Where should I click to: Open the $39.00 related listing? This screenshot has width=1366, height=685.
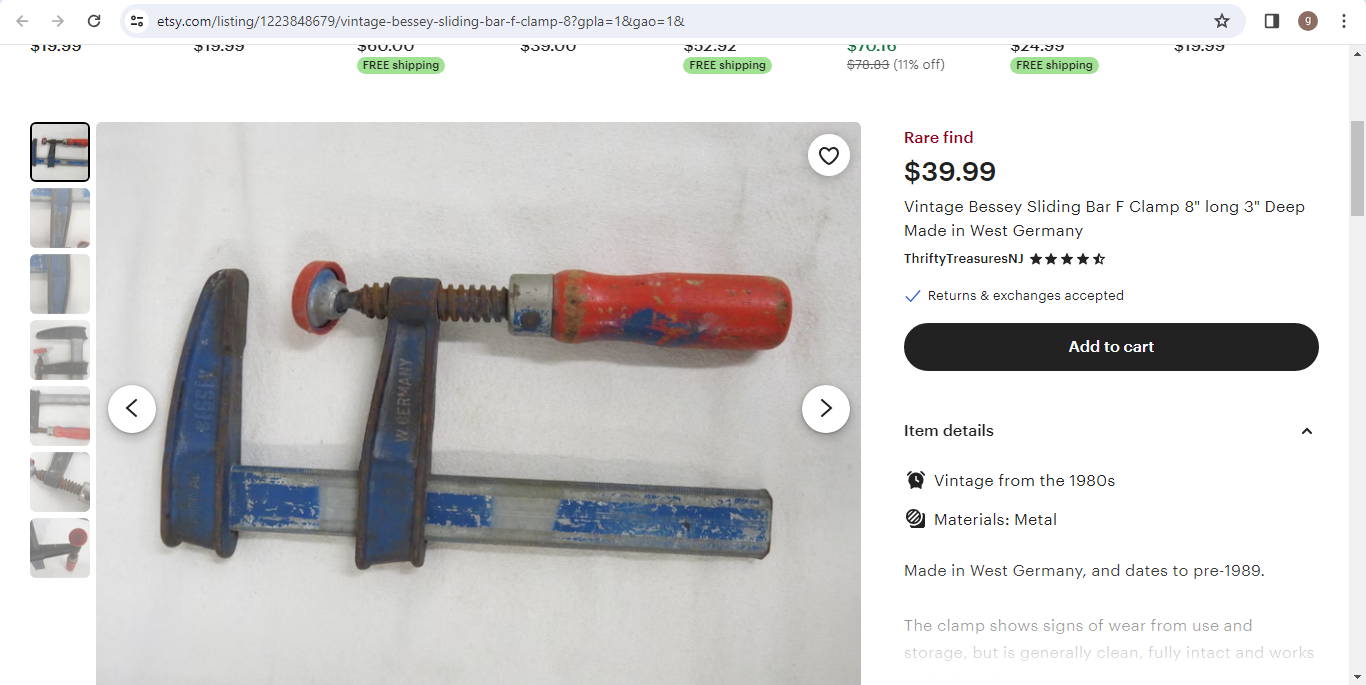pos(548,47)
